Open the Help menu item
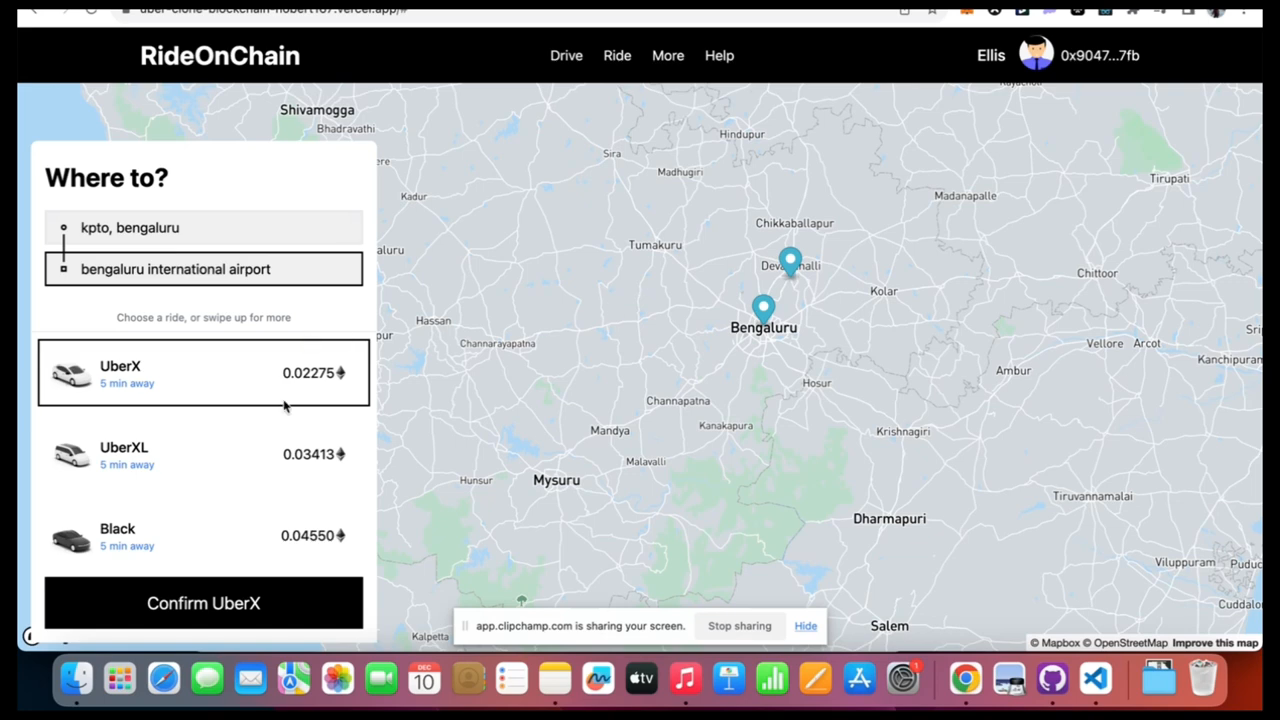The image size is (1280, 720). point(719,56)
